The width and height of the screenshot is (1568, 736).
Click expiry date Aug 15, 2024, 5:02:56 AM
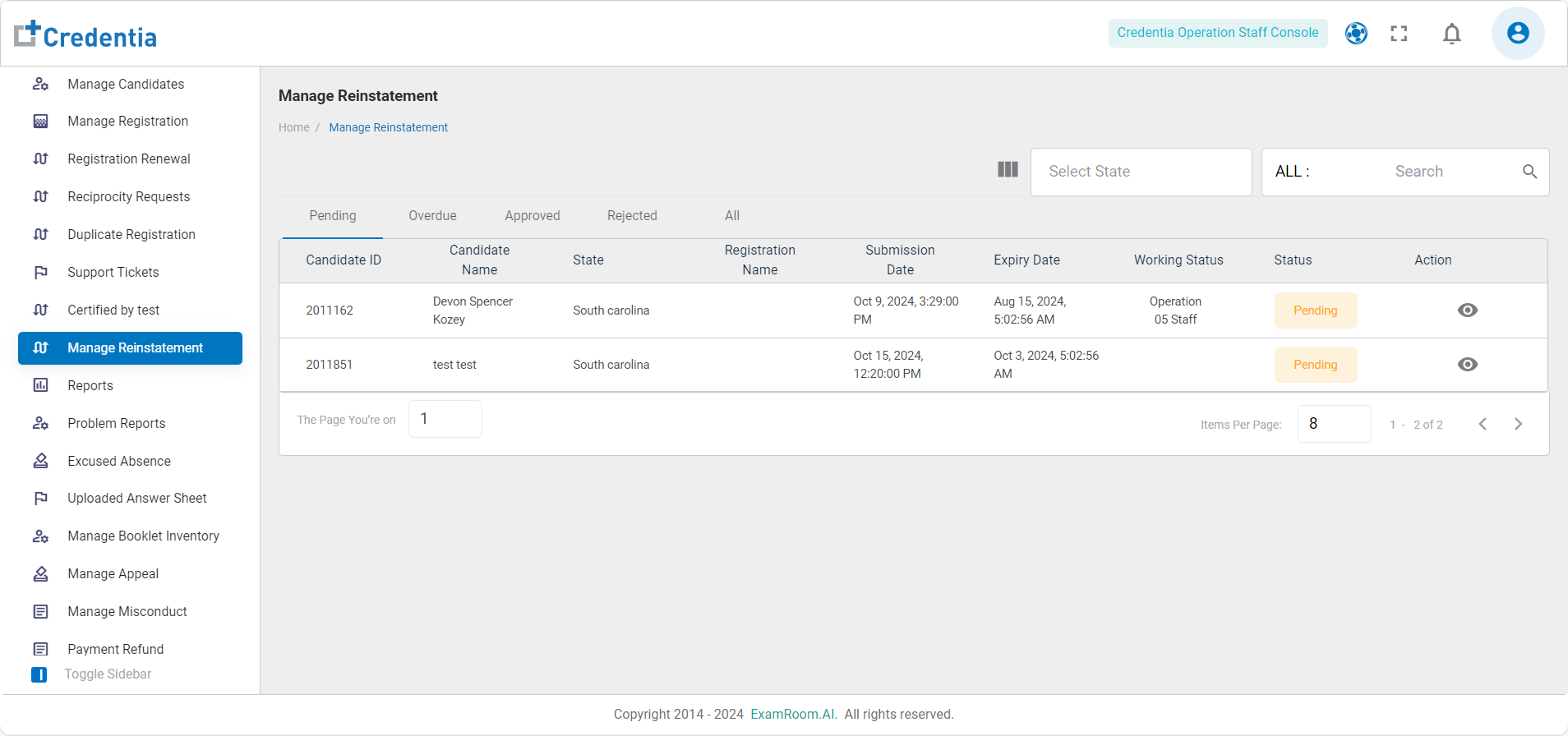[x=1030, y=310]
